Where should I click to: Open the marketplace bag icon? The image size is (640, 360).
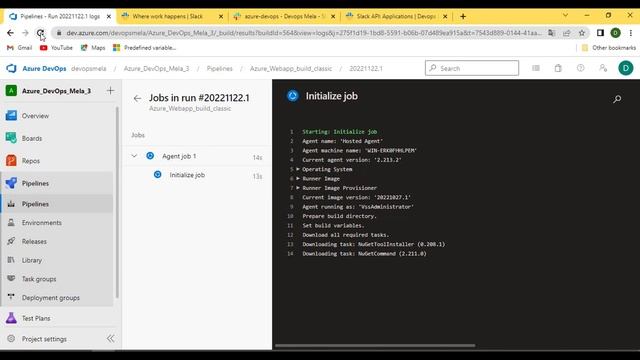(558, 68)
